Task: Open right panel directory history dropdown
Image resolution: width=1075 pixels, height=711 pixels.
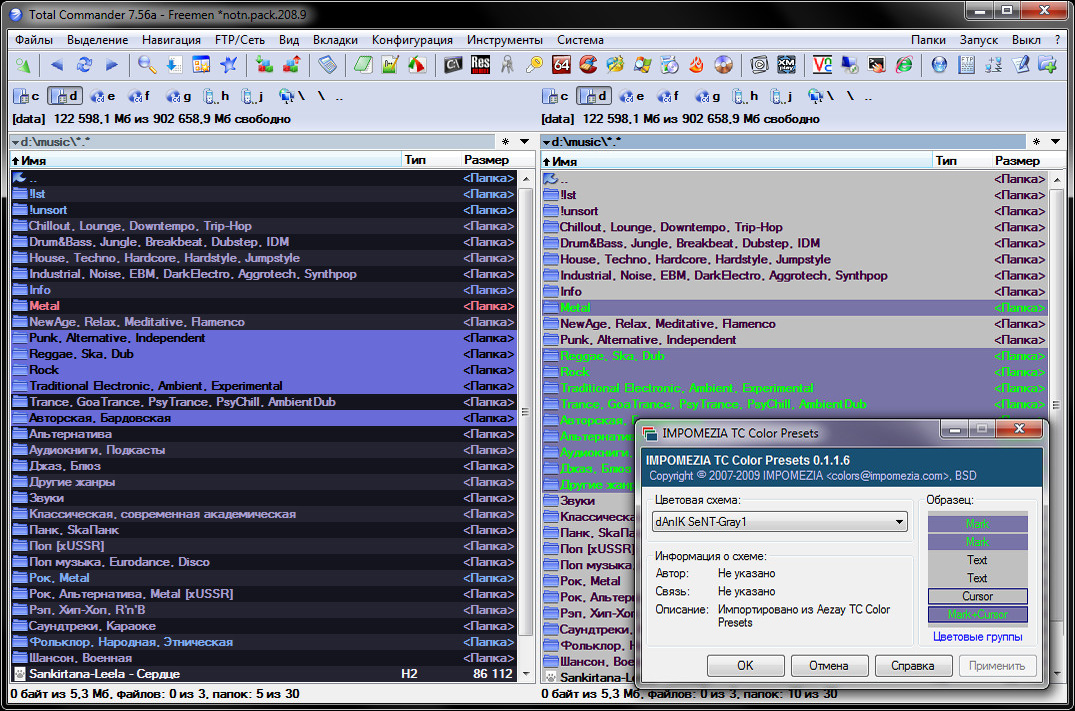Action: [x=1056, y=142]
